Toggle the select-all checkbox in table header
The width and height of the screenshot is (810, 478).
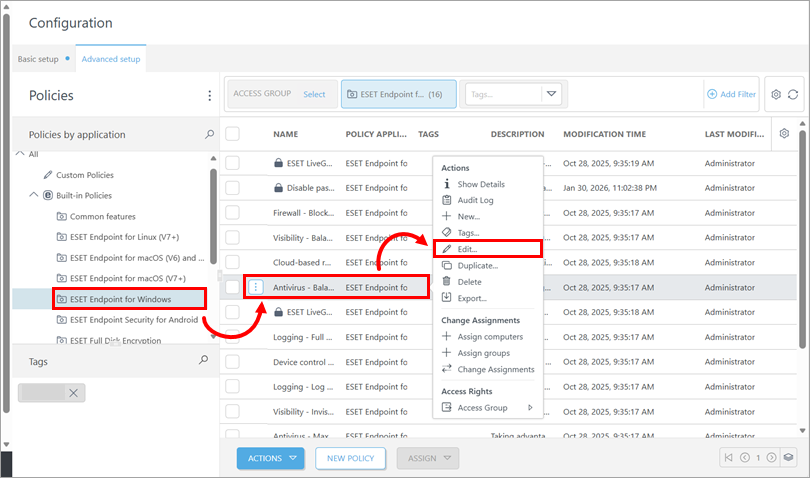pos(232,134)
